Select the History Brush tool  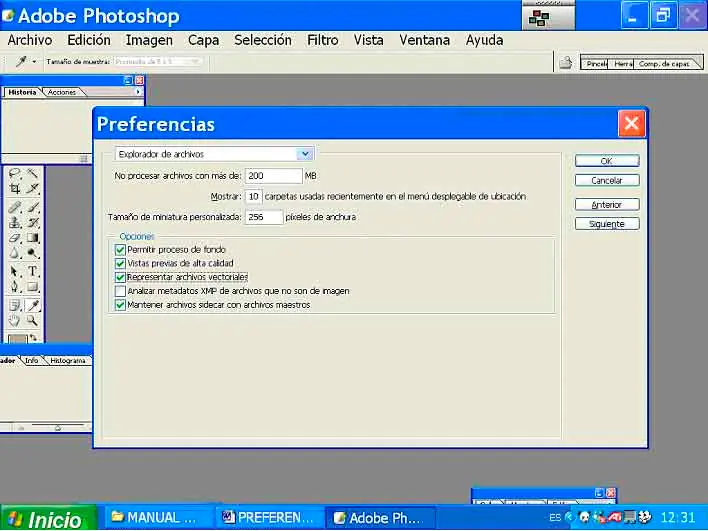pos(32,222)
